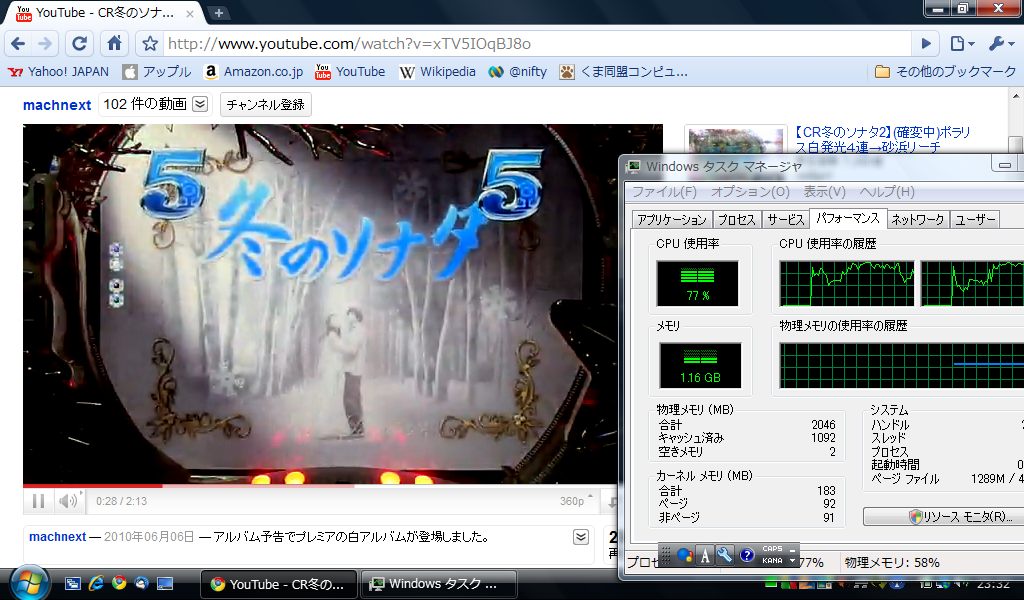This screenshot has height=600, width=1024.
Task: Pause the video playback
Action: (x=39, y=501)
